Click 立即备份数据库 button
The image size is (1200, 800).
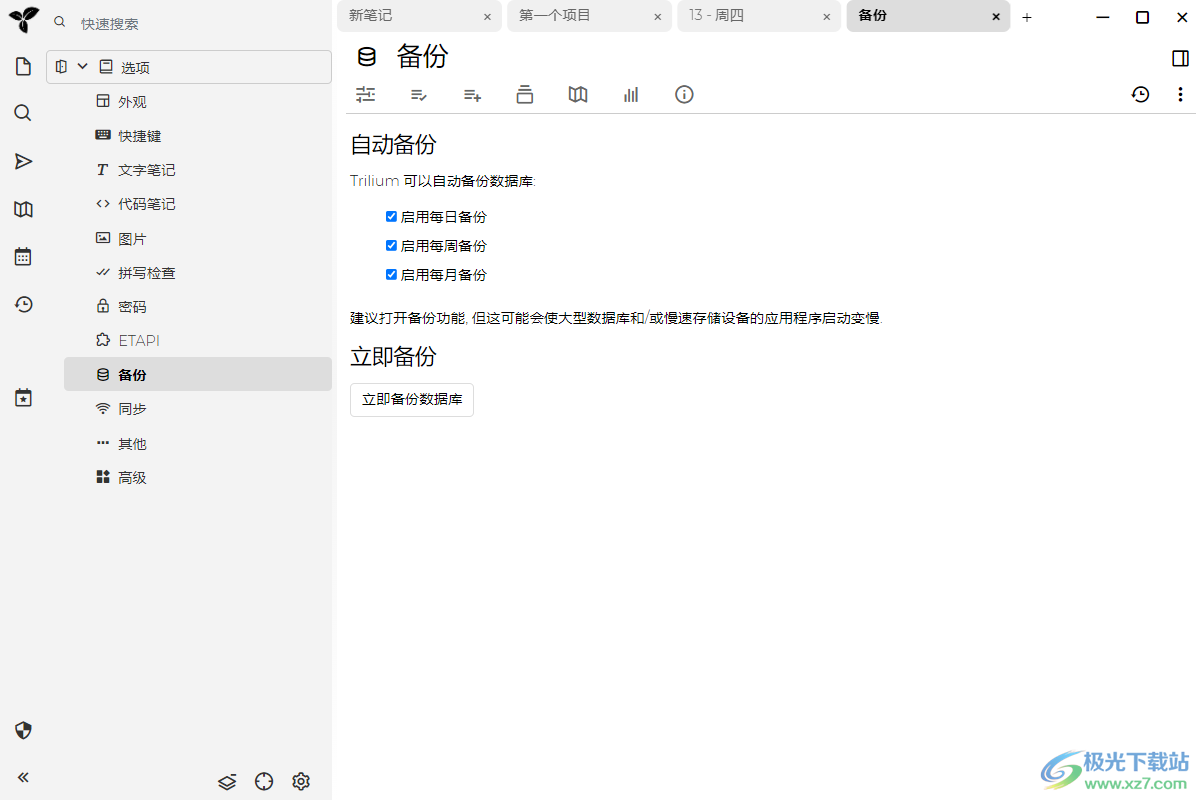coord(412,400)
